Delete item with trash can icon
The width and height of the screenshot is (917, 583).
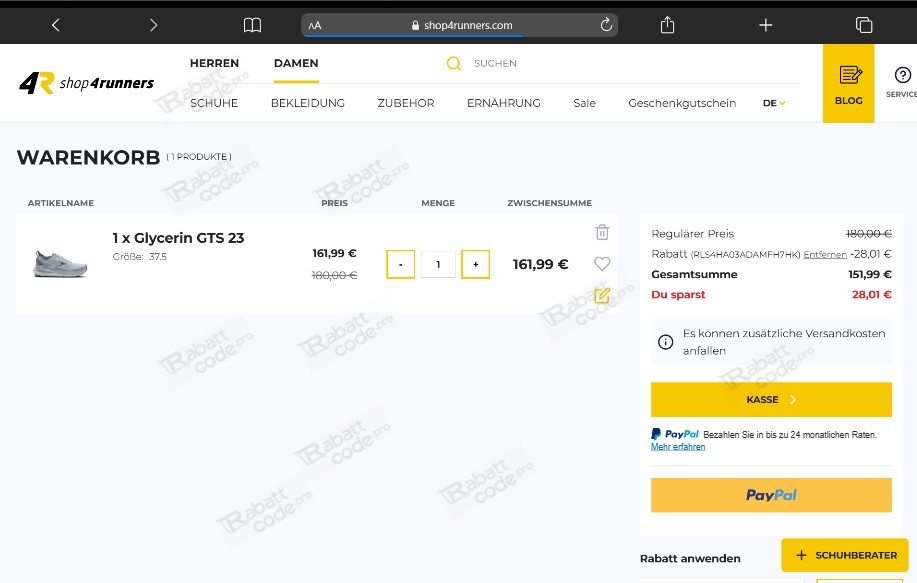pyautogui.click(x=602, y=232)
